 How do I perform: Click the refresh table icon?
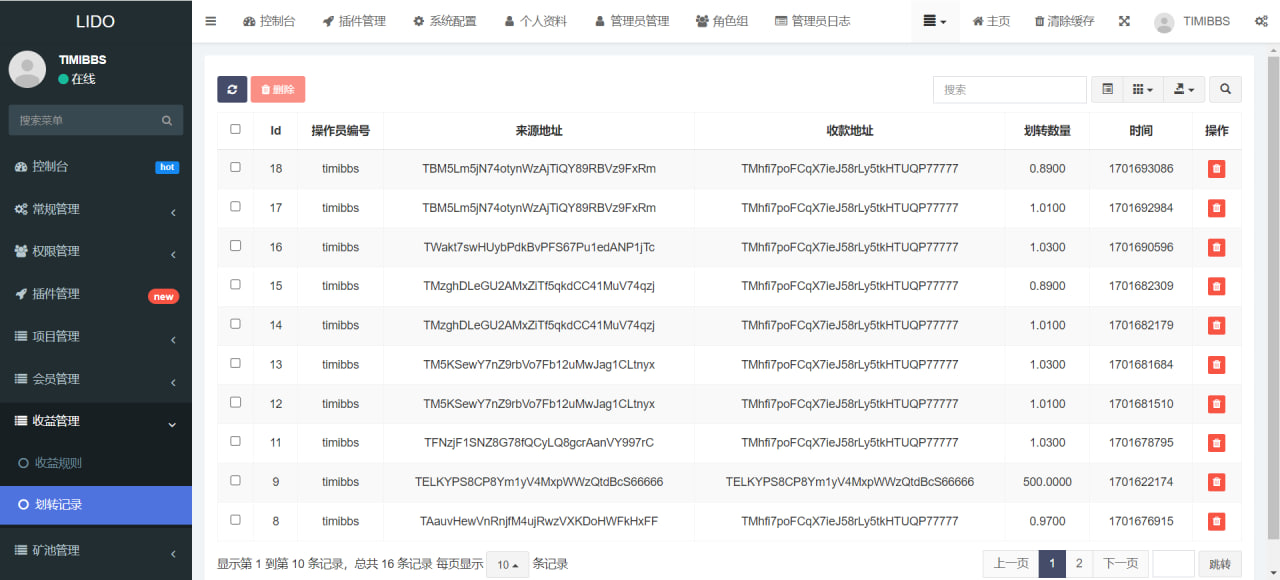pyautogui.click(x=232, y=89)
